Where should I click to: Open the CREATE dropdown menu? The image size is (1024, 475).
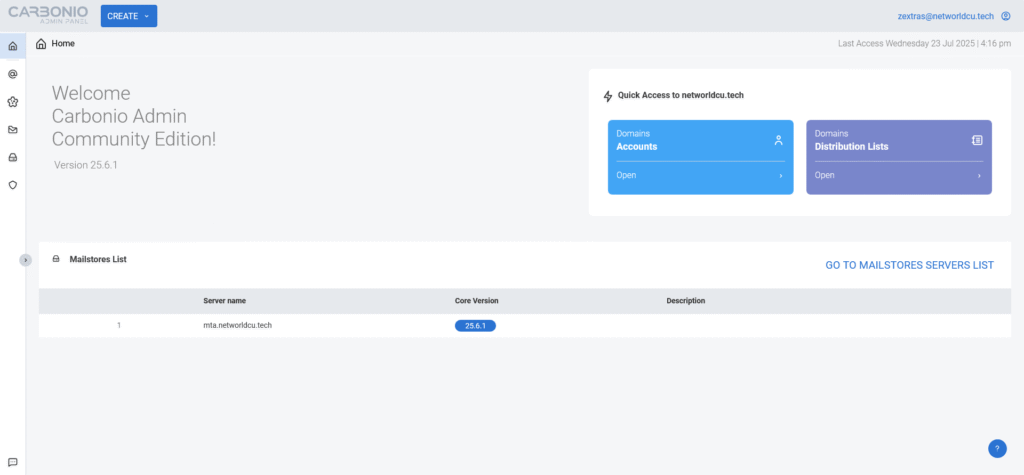coord(129,16)
